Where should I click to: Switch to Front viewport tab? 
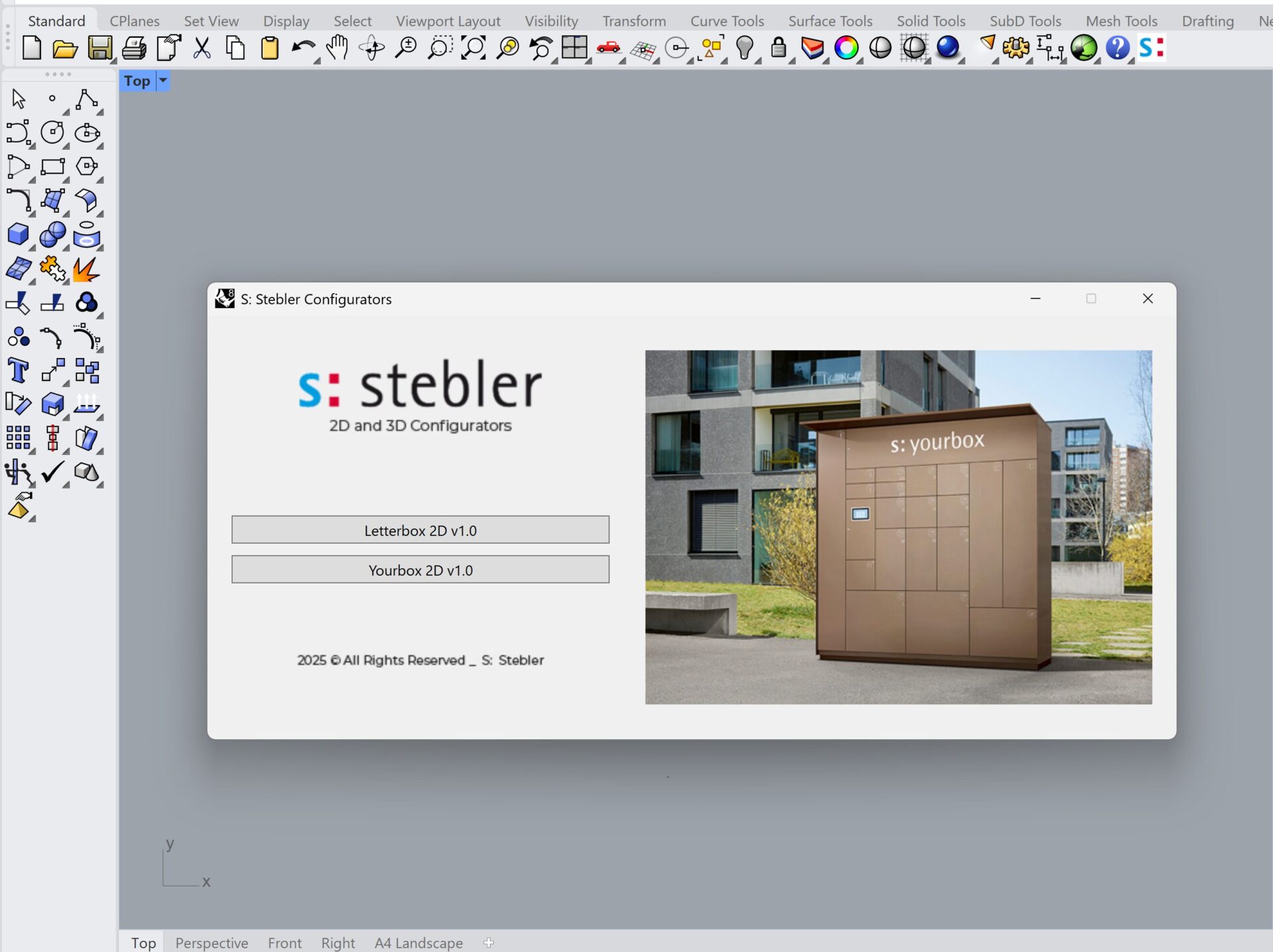tap(284, 943)
